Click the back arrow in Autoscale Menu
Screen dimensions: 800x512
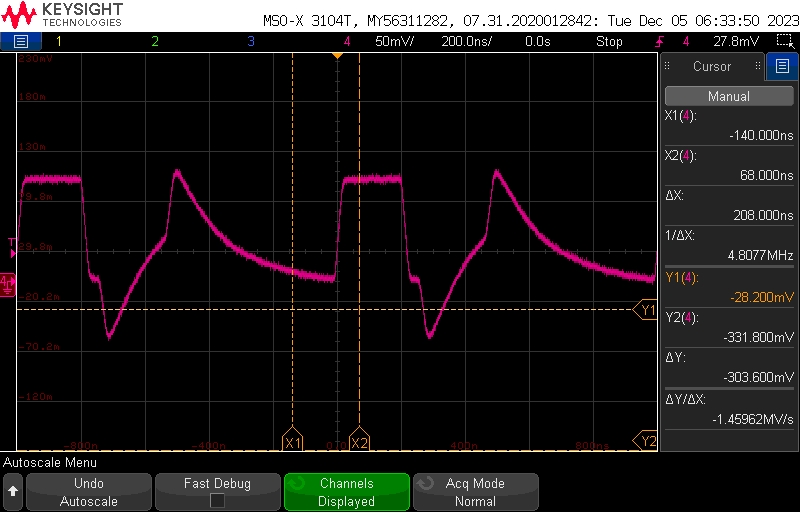(13, 492)
